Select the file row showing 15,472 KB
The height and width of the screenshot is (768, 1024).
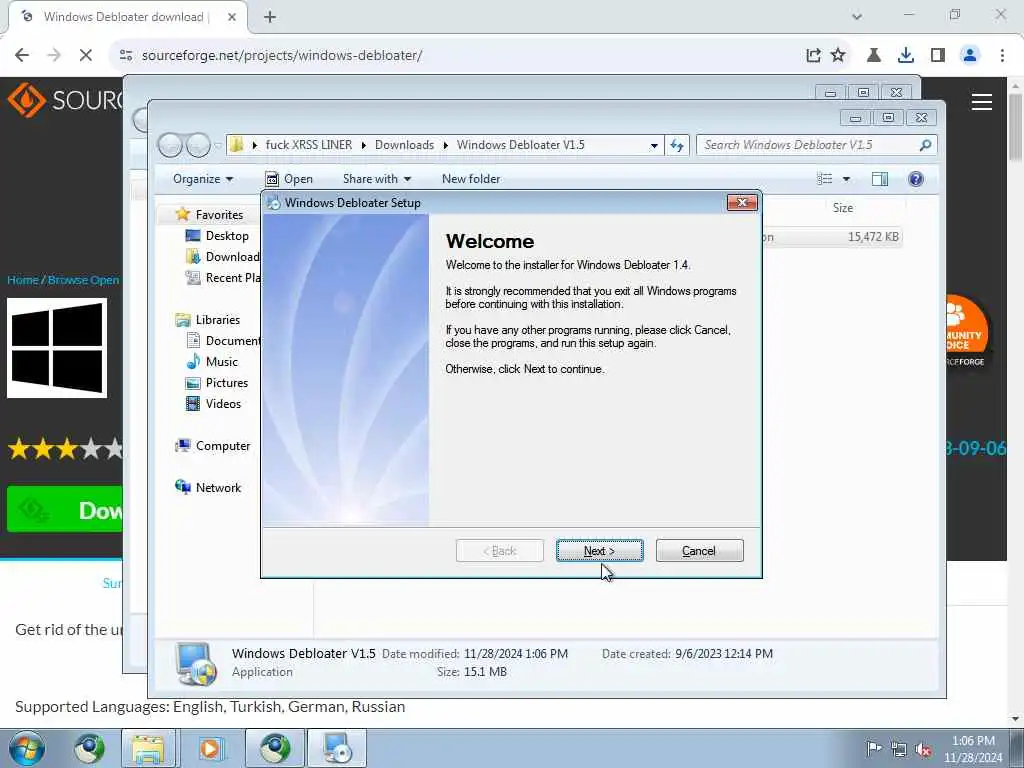point(832,237)
